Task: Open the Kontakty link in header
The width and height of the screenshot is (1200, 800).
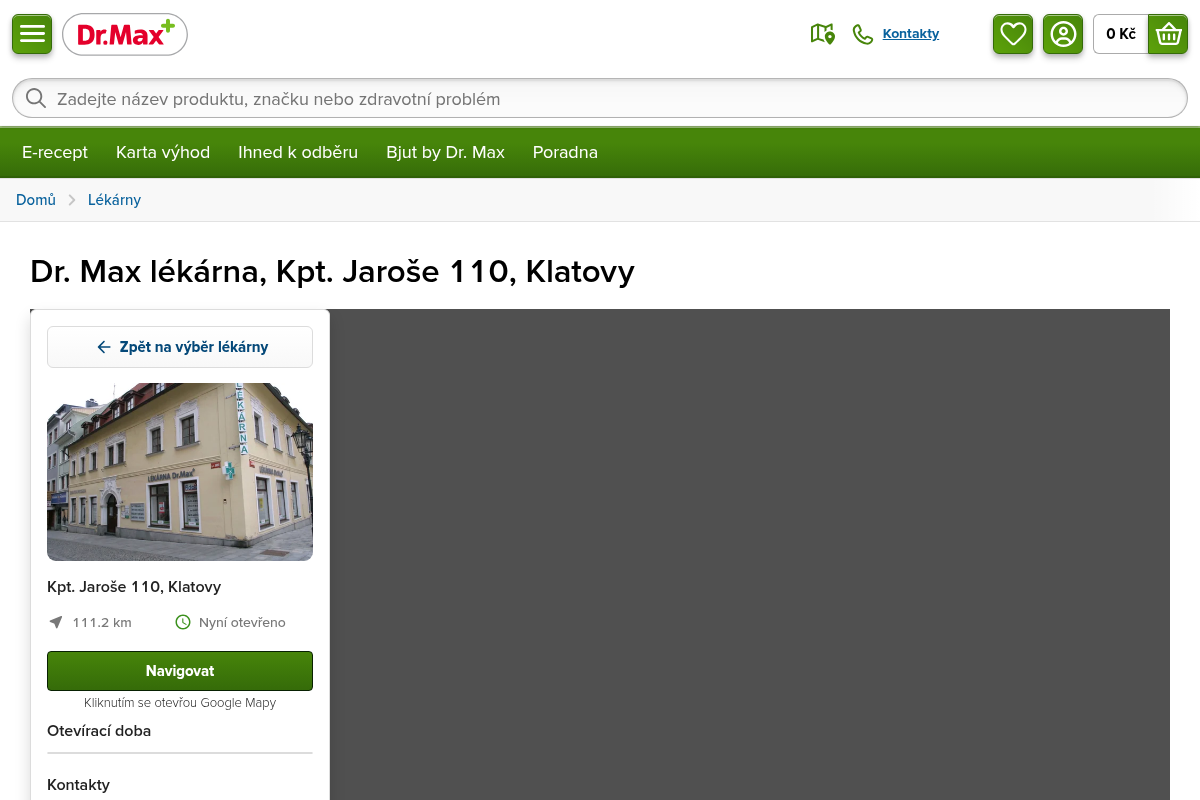Action: [911, 34]
